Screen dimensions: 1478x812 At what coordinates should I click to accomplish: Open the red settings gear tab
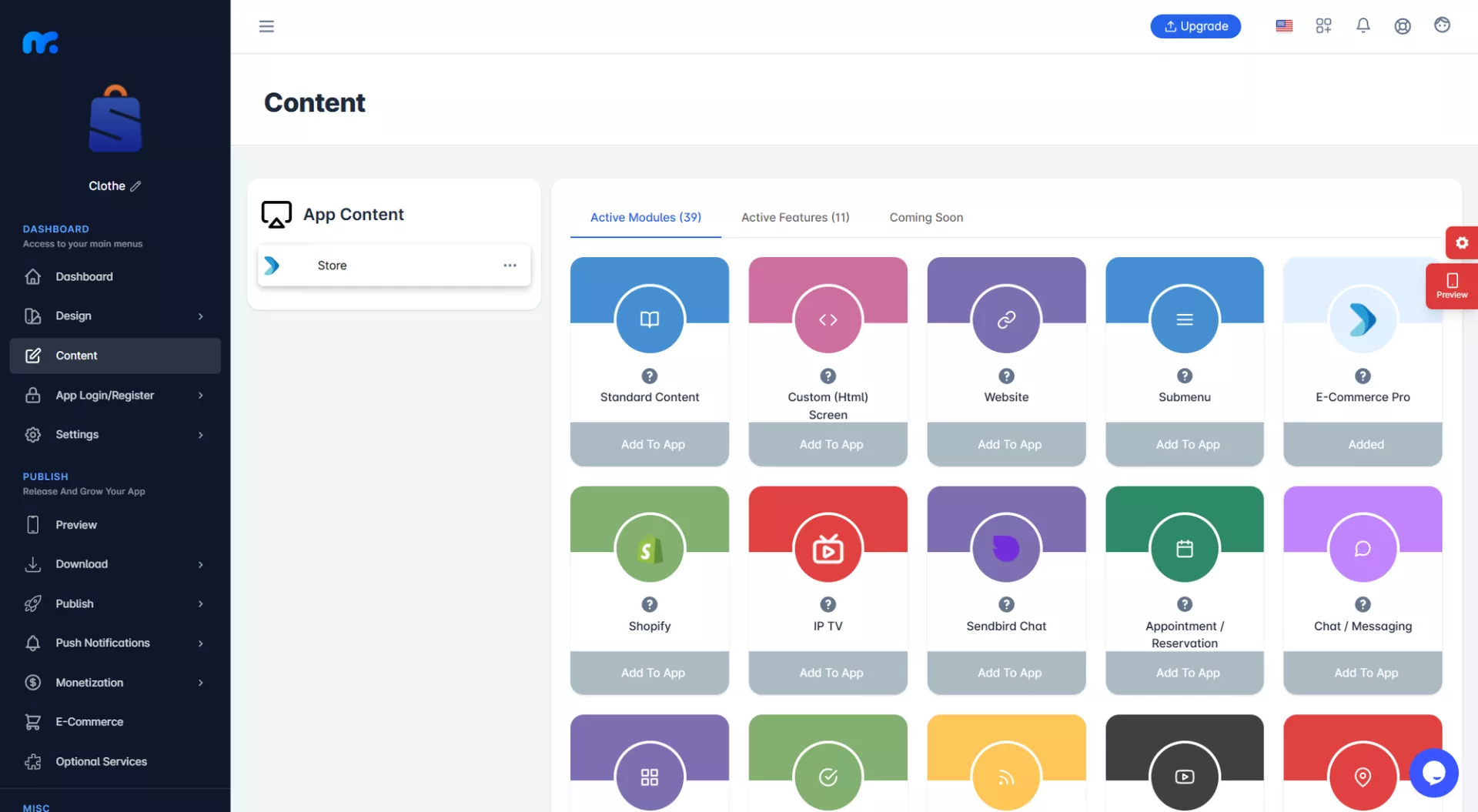coord(1461,243)
